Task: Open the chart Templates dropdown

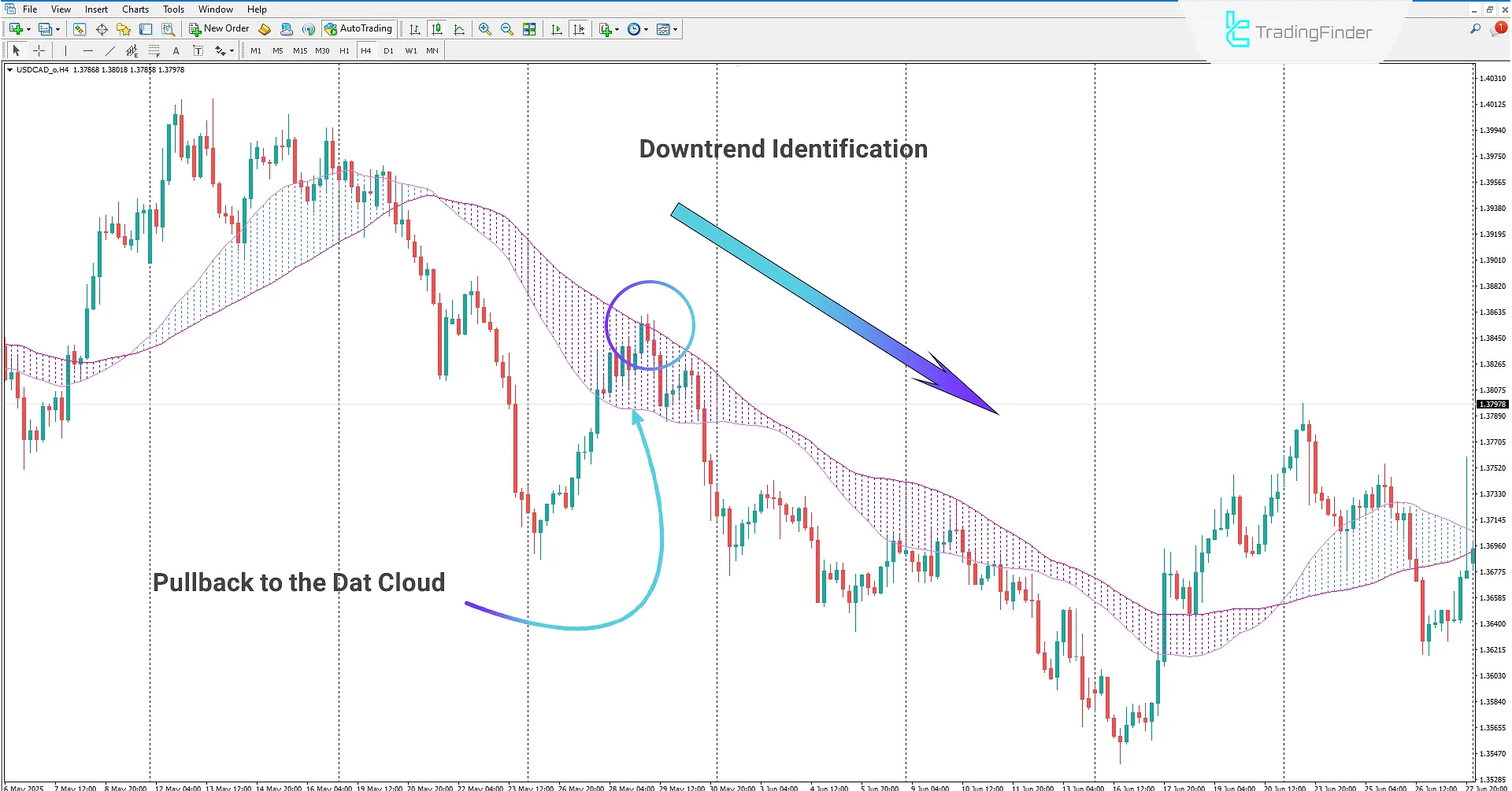Action: click(x=676, y=29)
